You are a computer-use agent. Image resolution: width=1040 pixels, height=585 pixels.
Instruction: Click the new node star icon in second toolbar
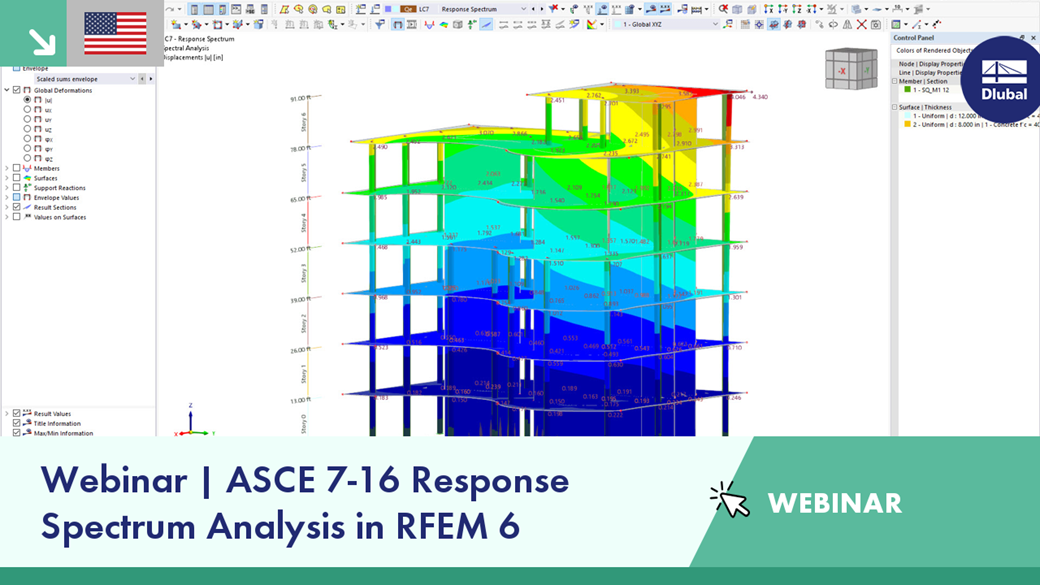176,25
